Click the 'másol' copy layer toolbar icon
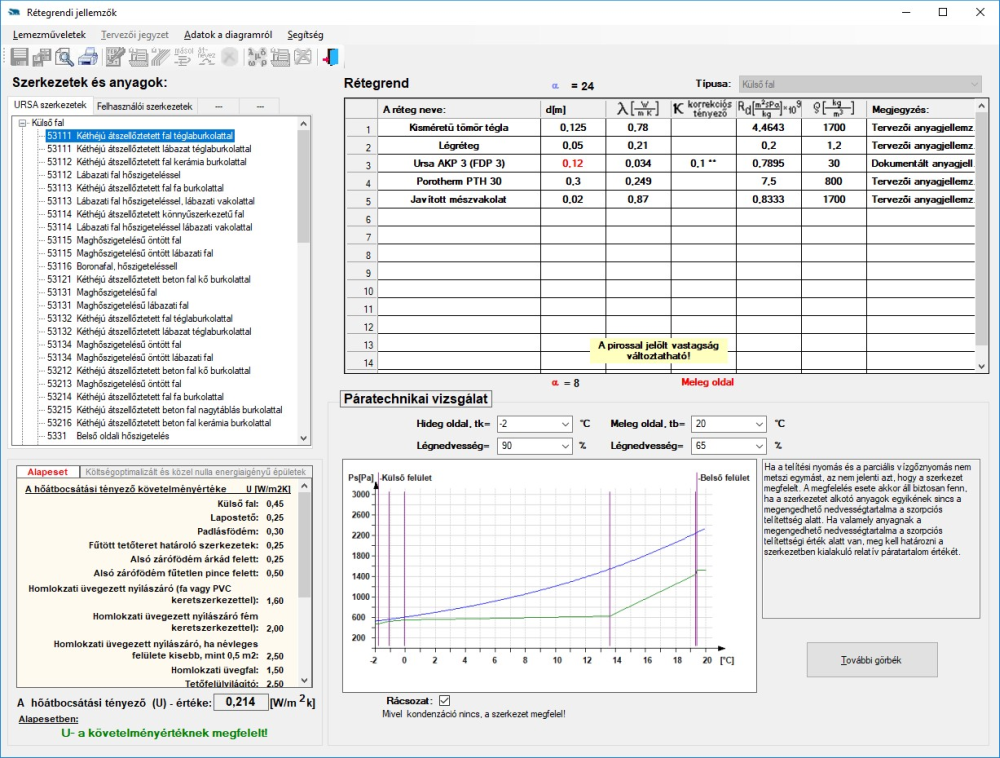Image resolution: width=1000 pixels, height=758 pixels. [184, 57]
